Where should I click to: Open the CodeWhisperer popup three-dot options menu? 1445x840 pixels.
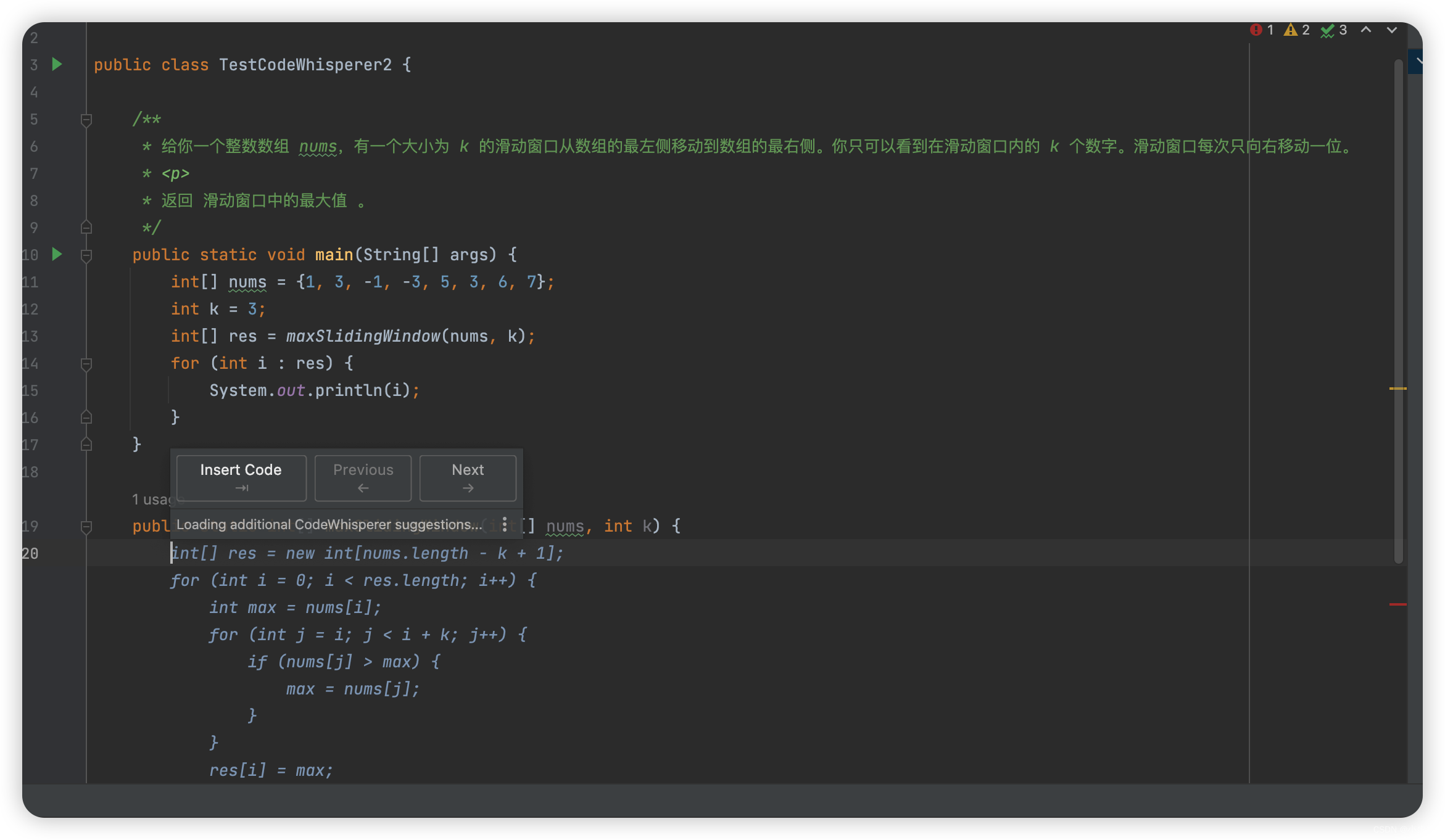click(505, 524)
